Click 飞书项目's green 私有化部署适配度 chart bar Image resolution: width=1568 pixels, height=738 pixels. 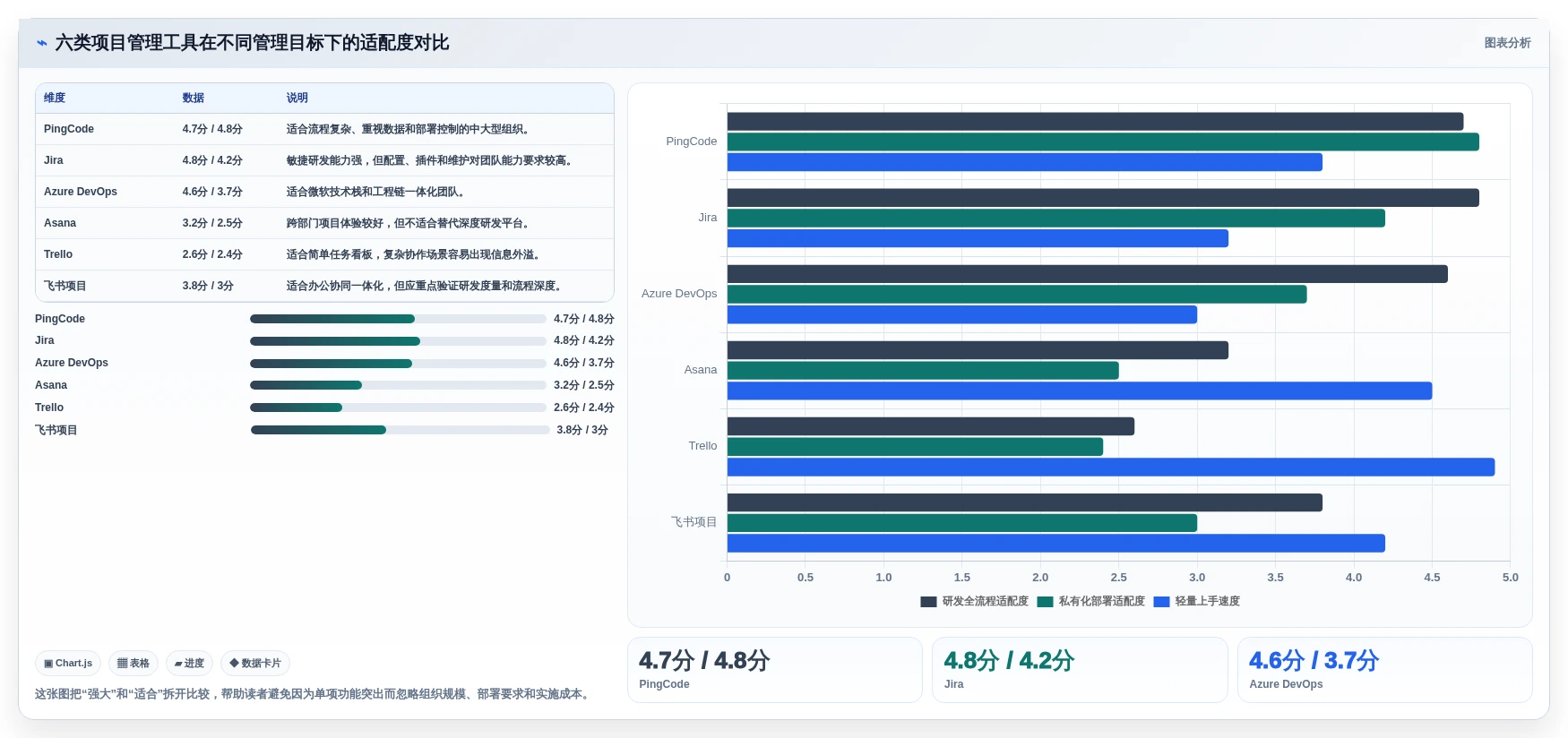pyautogui.click(x=962, y=522)
